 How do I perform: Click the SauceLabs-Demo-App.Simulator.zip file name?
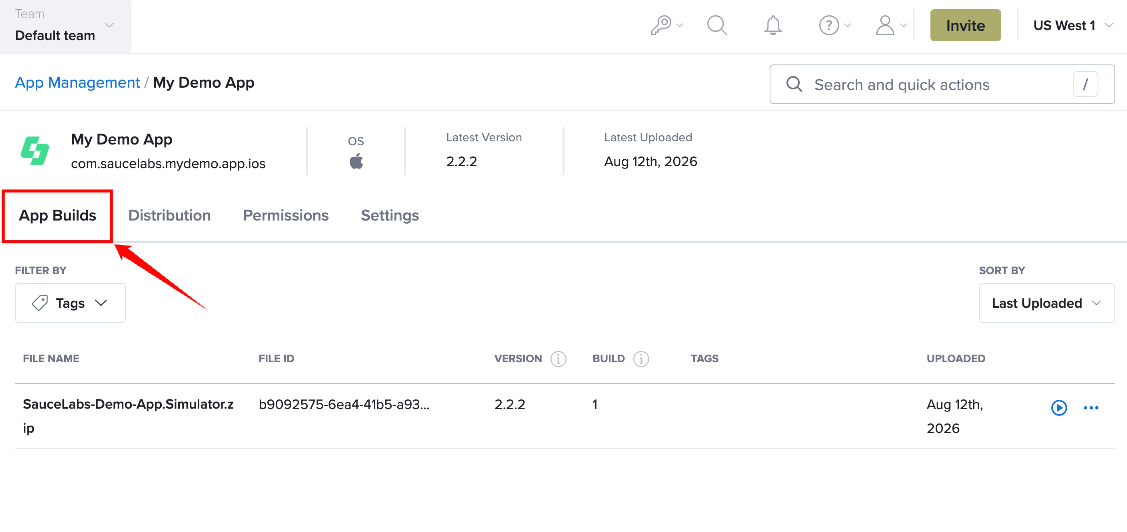(128, 416)
